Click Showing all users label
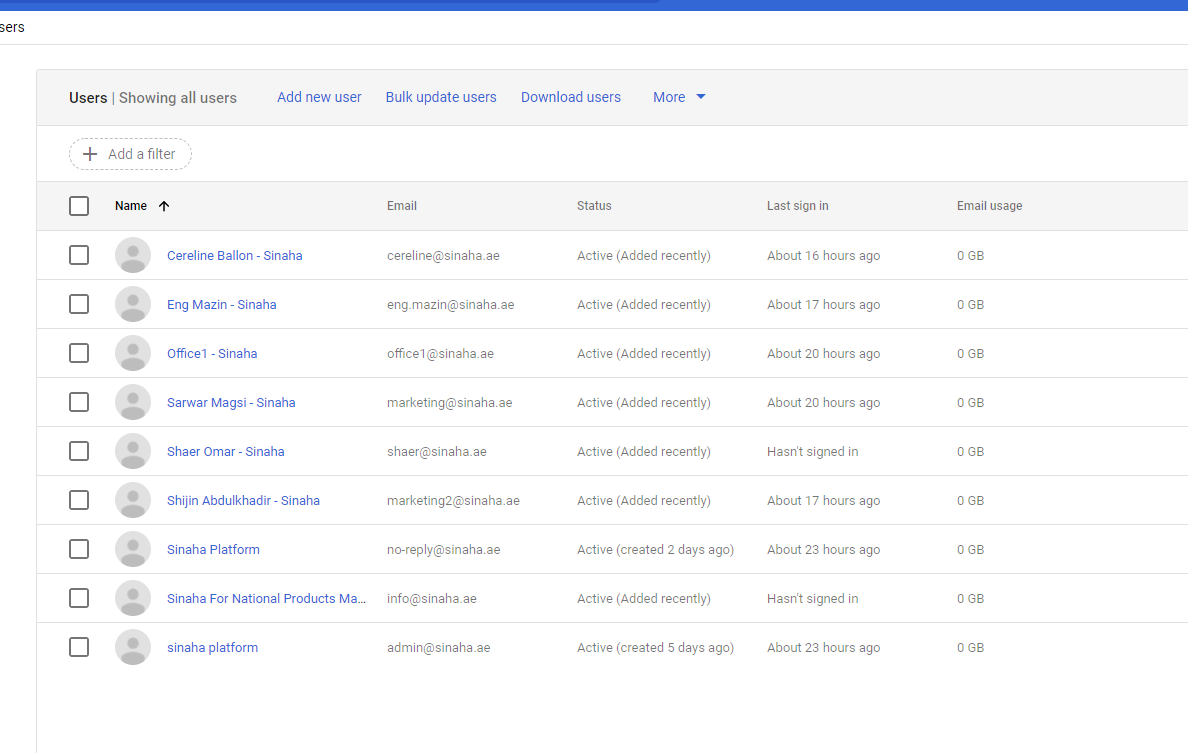1188x753 pixels. [178, 98]
